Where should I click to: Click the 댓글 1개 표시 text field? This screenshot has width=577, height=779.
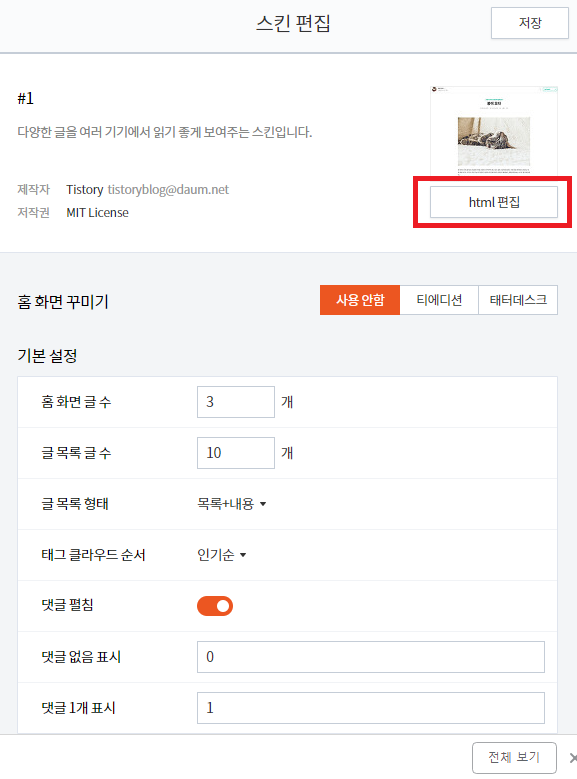click(371, 707)
